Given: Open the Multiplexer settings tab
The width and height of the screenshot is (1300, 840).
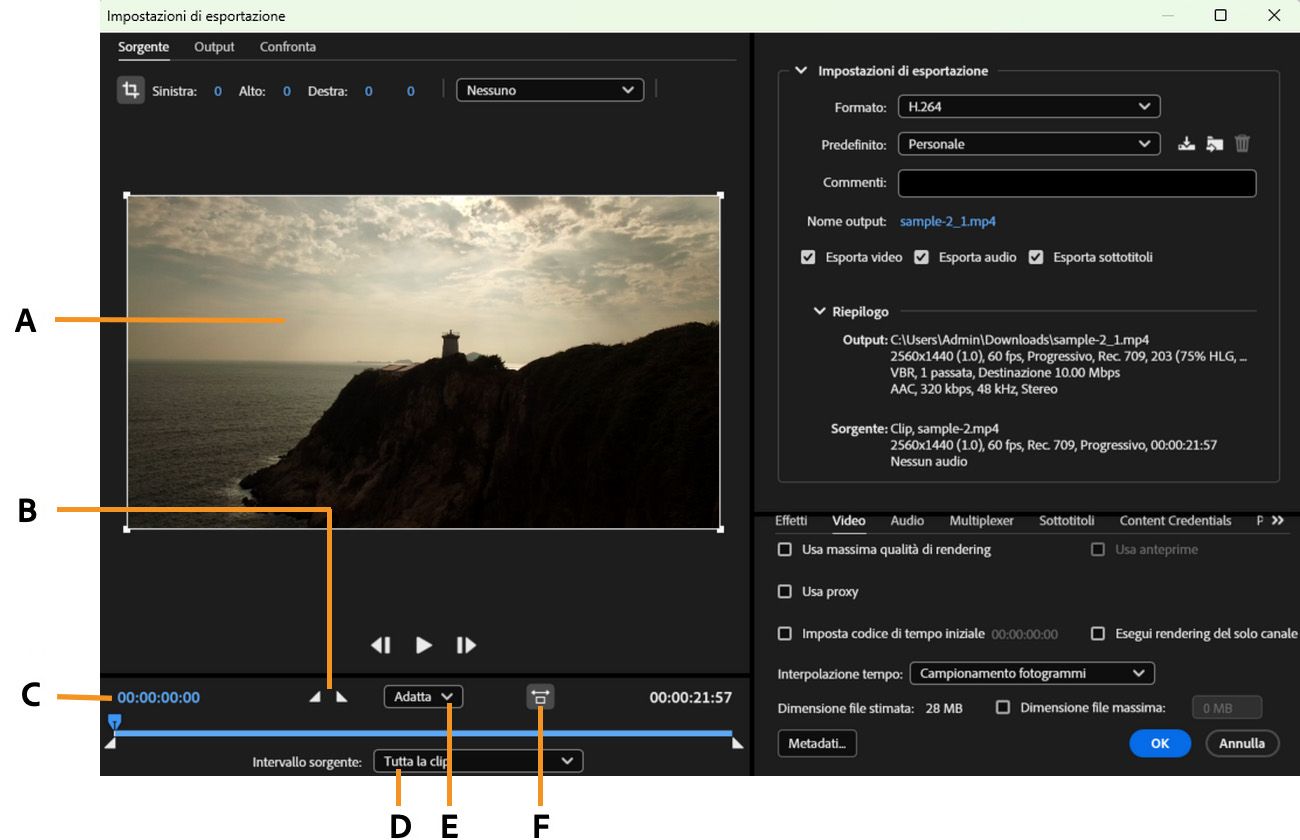Looking at the screenshot, I should click(981, 520).
